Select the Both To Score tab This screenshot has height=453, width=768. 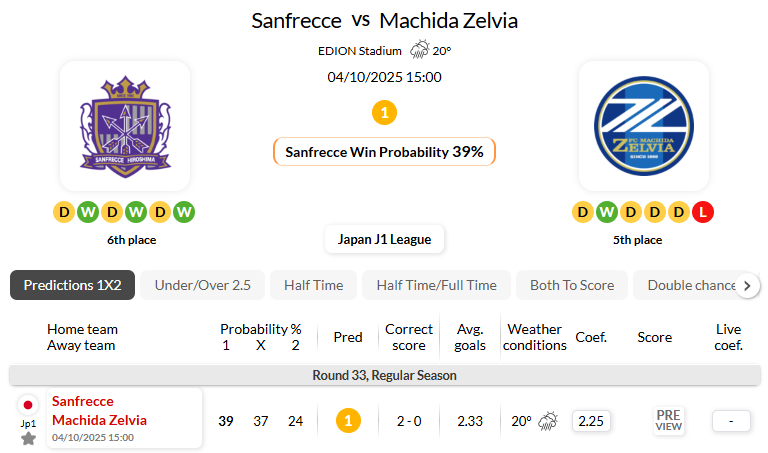tap(572, 285)
